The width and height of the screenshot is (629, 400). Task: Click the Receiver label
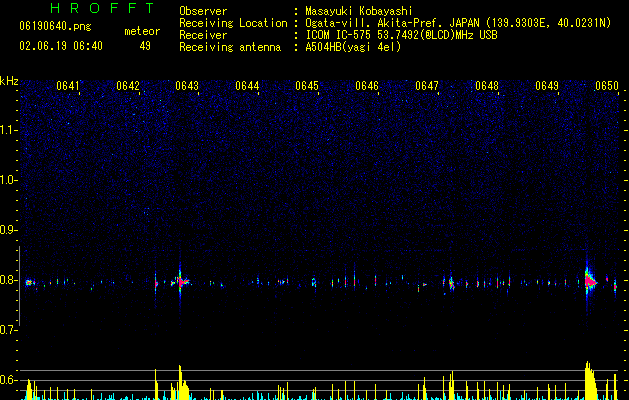click(x=203, y=35)
